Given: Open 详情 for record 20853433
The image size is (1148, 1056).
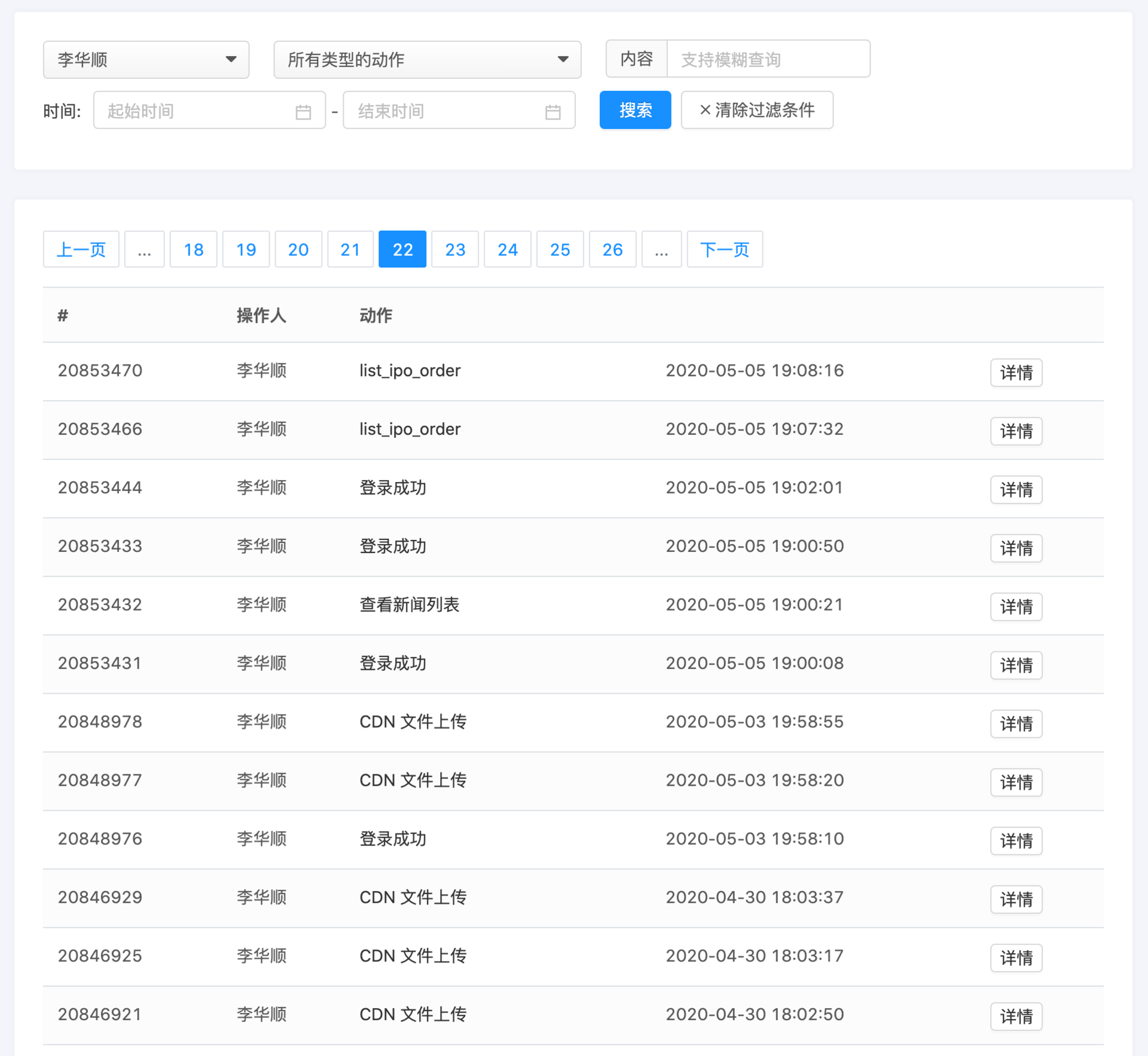Looking at the screenshot, I should coord(1016,548).
